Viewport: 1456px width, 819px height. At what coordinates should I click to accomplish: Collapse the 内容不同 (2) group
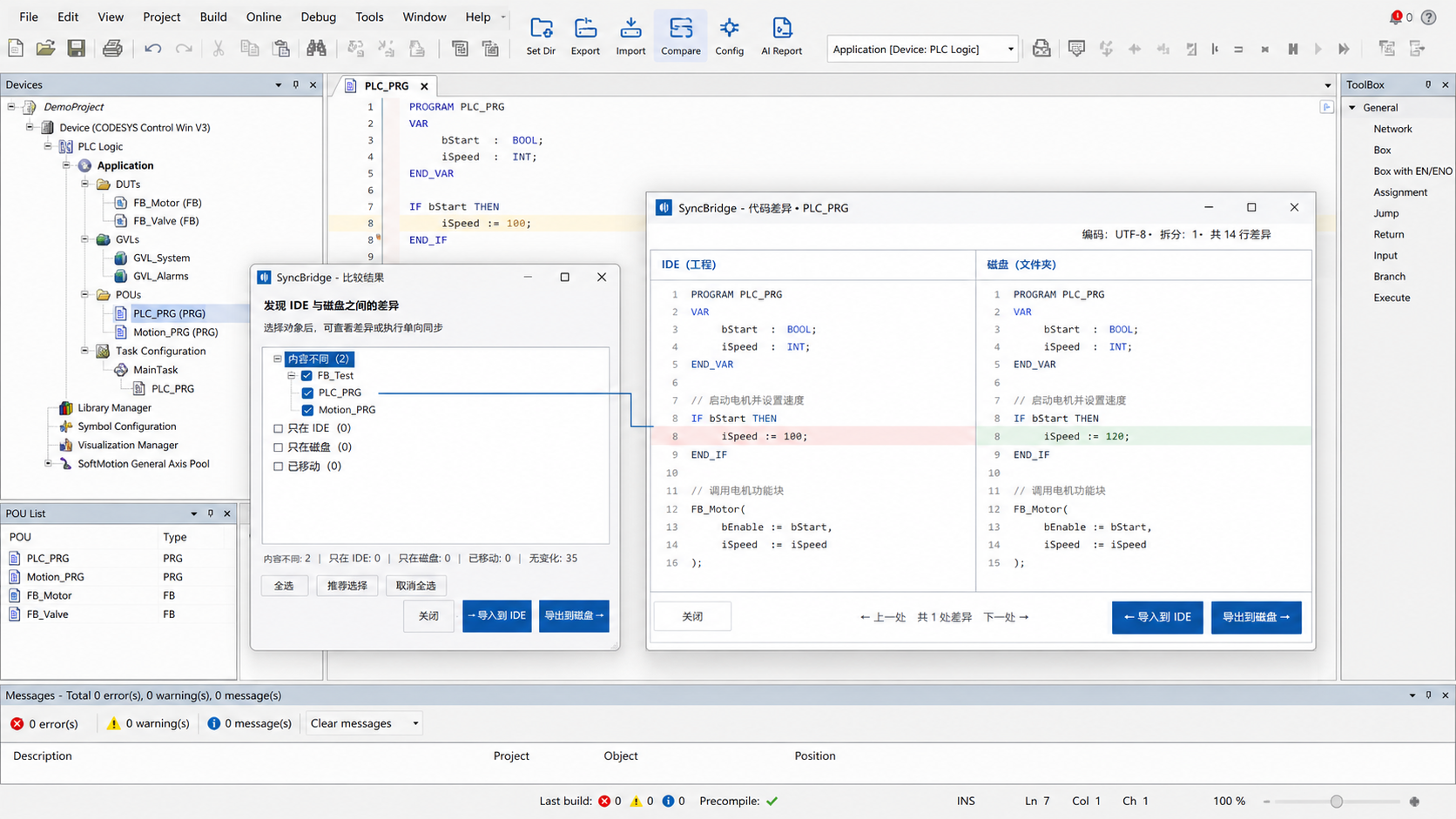278,359
